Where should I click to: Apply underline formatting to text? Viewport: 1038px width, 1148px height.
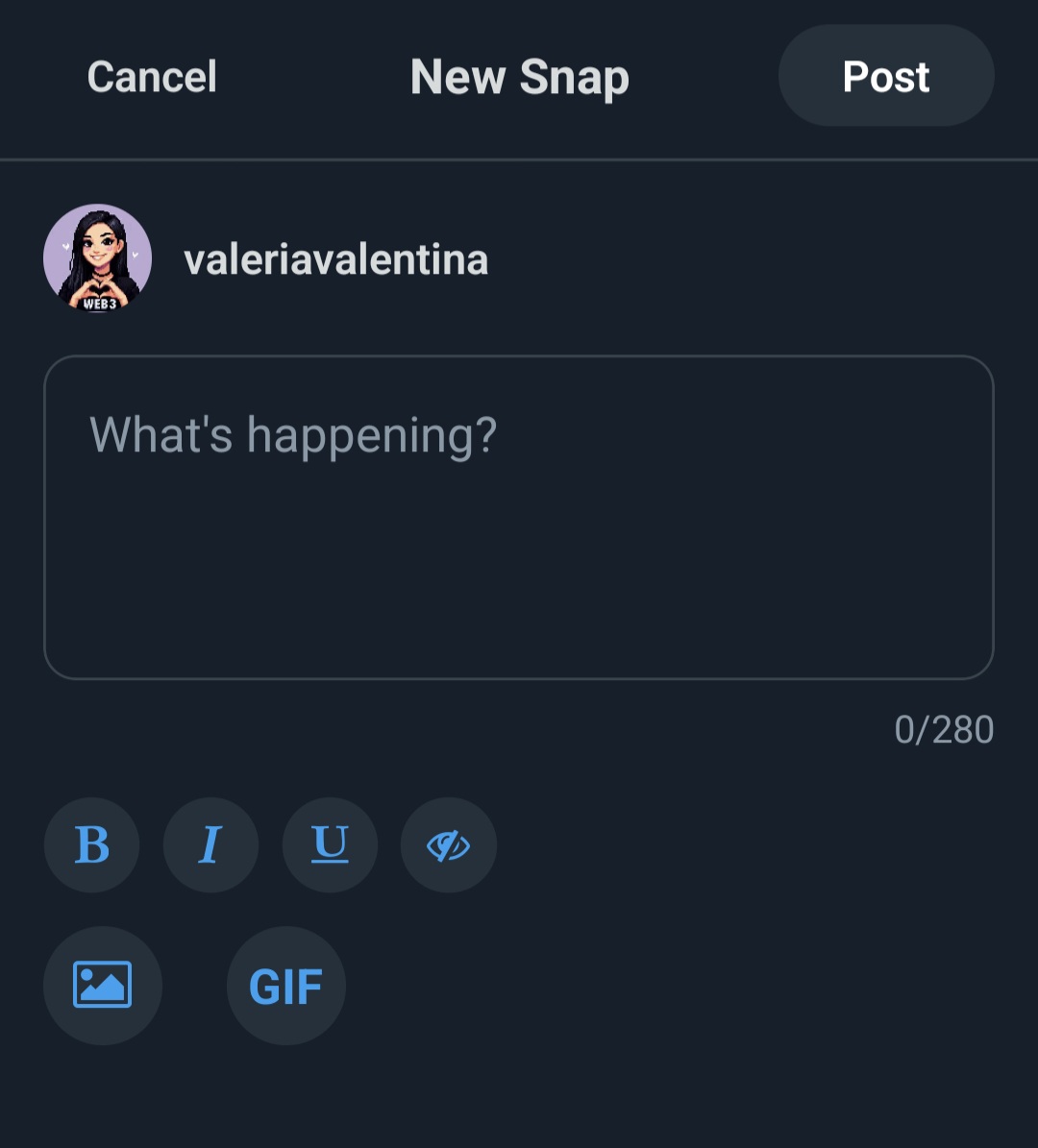[330, 845]
